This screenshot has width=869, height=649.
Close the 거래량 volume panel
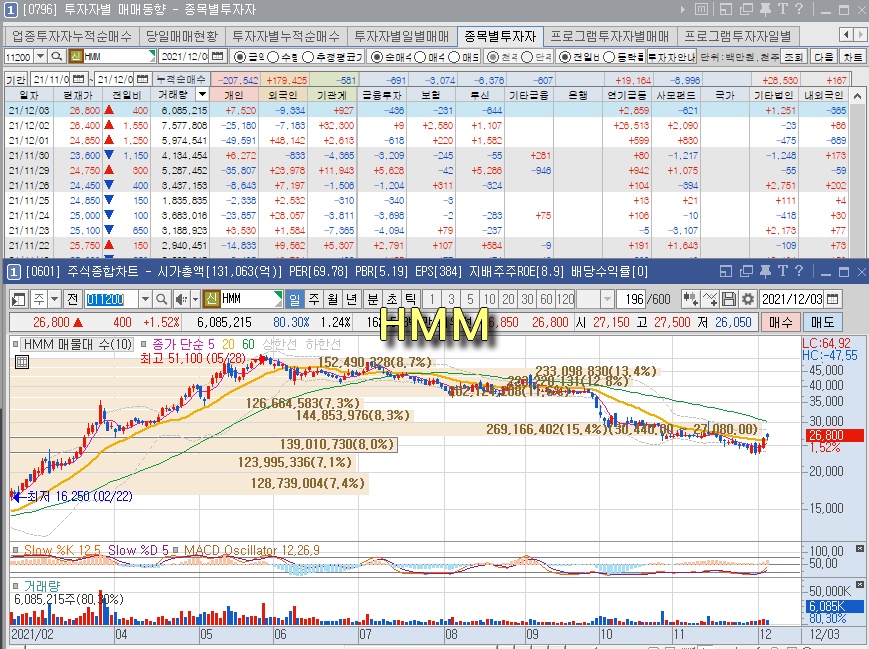(859, 585)
